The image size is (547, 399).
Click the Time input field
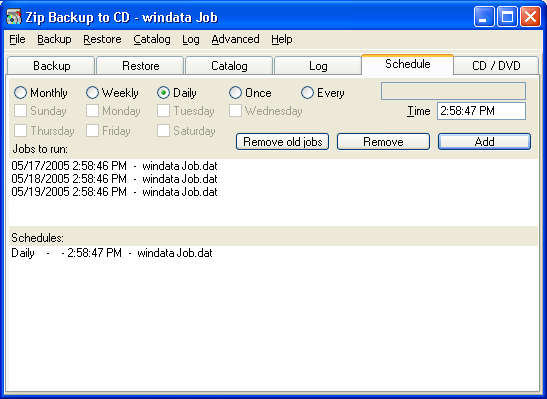tap(481, 111)
